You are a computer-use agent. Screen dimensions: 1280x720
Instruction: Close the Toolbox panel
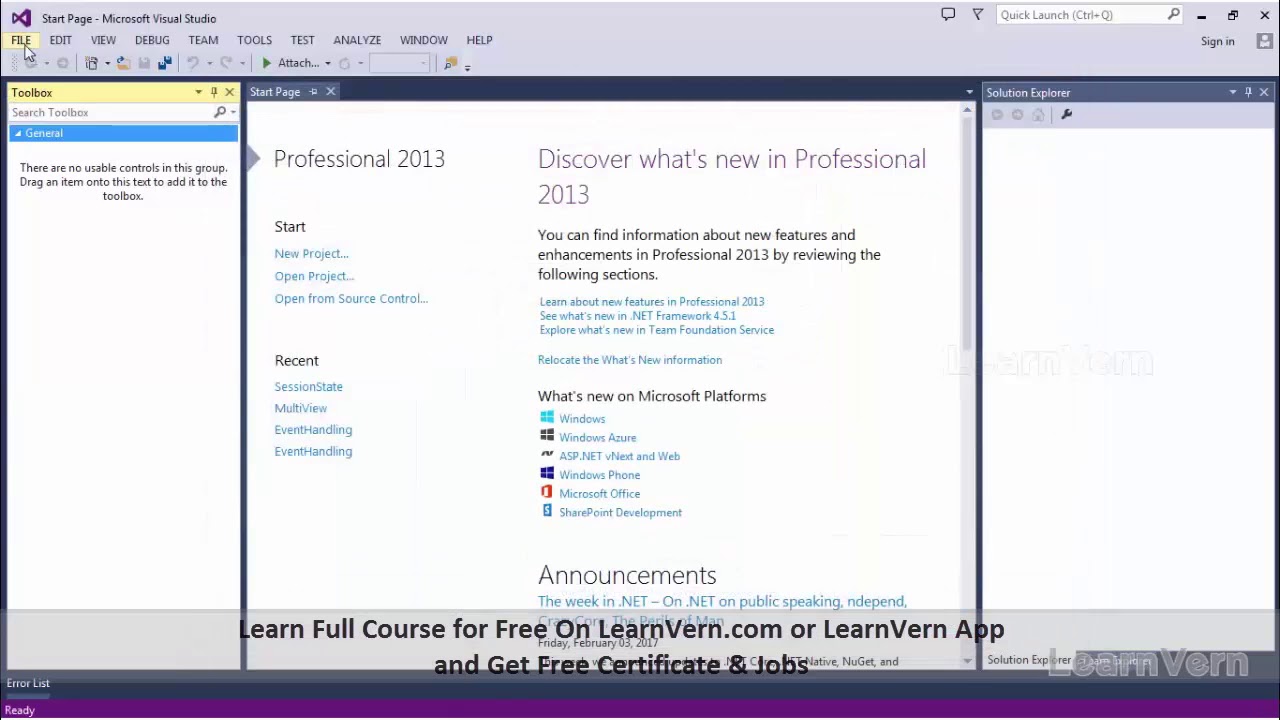229,92
